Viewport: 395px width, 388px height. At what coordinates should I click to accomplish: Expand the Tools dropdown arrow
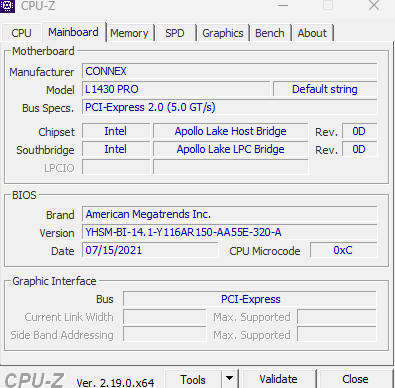click(x=229, y=379)
